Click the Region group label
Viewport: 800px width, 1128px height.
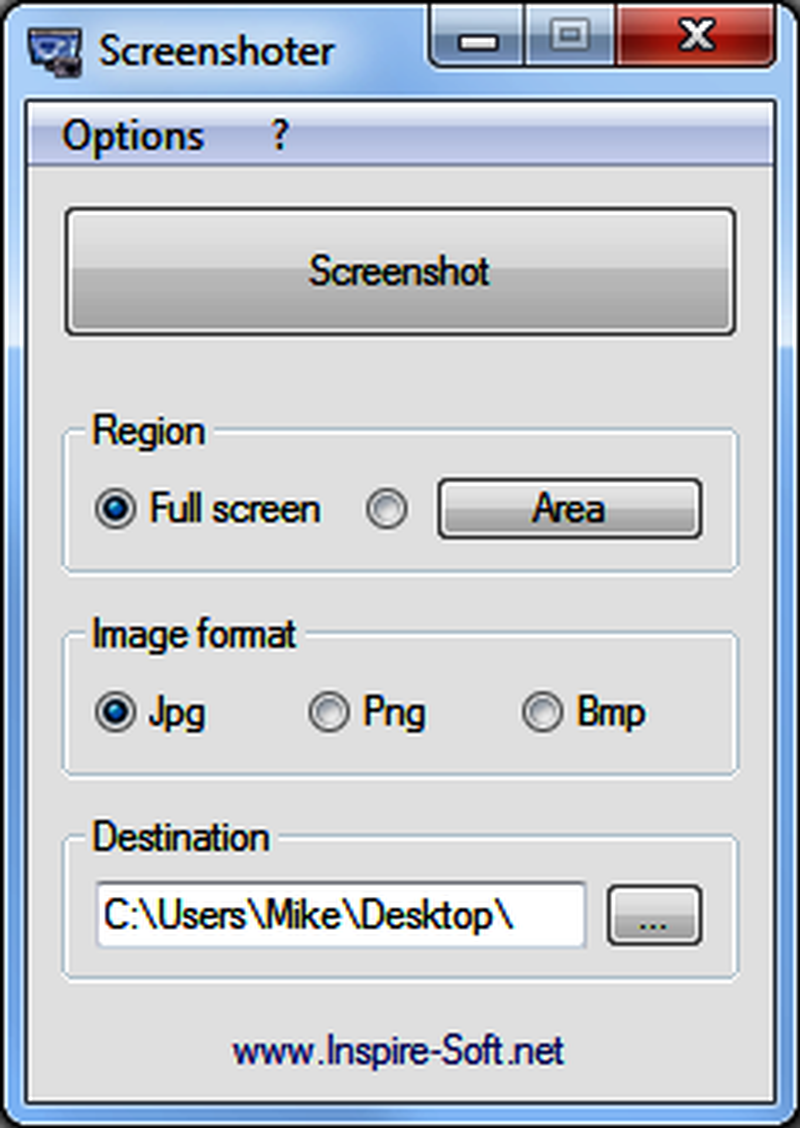tap(148, 431)
